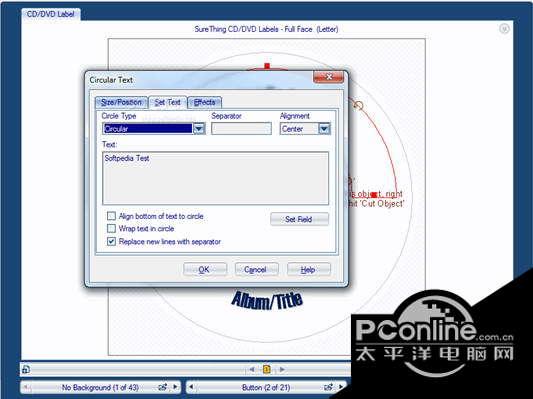The image size is (533, 399).
Task: Select next Button layout arrow
Action: [341, 387]
